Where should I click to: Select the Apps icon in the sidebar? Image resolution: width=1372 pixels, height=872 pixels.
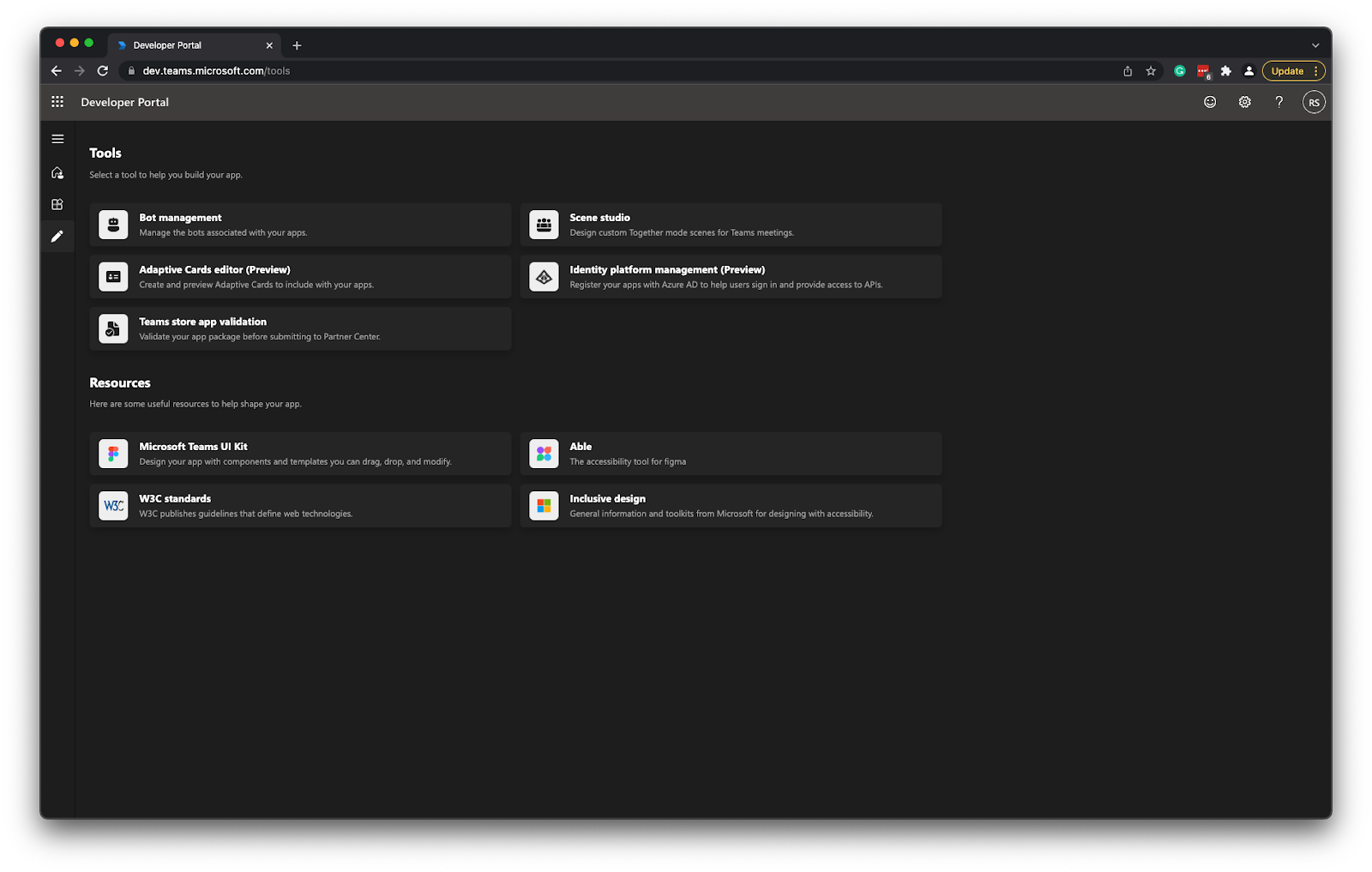click(57, 204)
